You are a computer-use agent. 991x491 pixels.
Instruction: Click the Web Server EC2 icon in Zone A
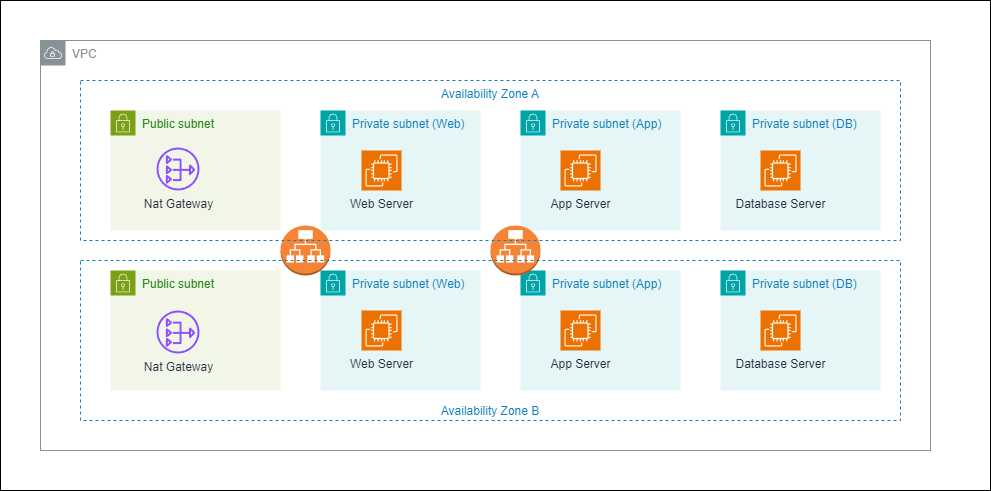(x=381, y=170)
